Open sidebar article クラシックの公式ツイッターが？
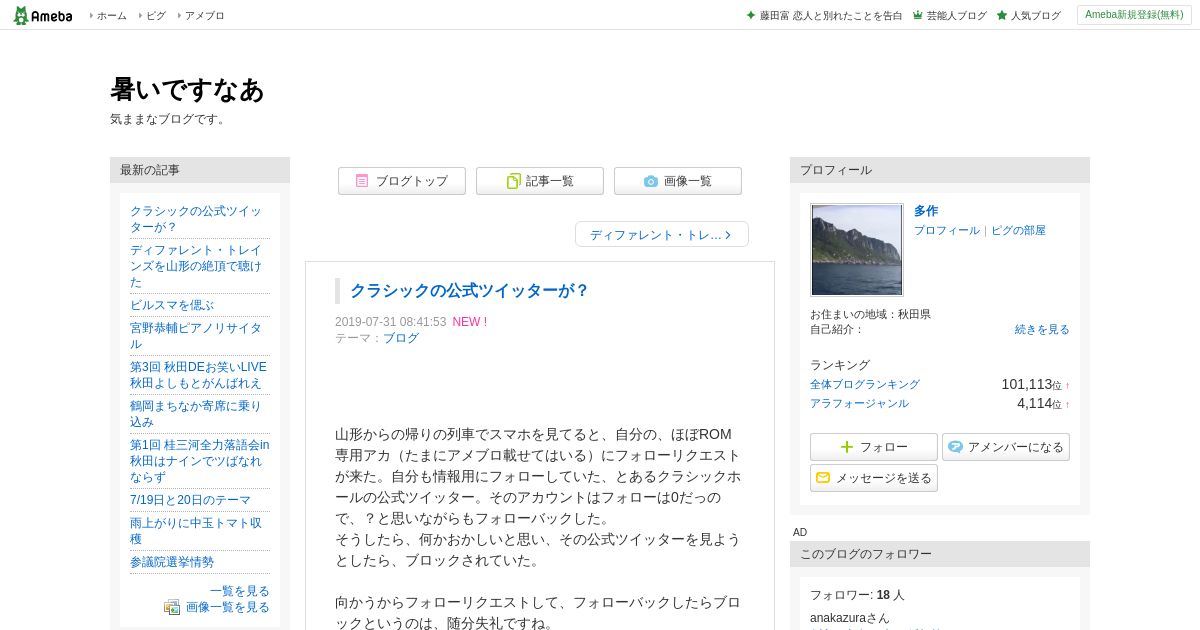The height and width of the screenshot is (630, 1200). click(x=196, y=219)
